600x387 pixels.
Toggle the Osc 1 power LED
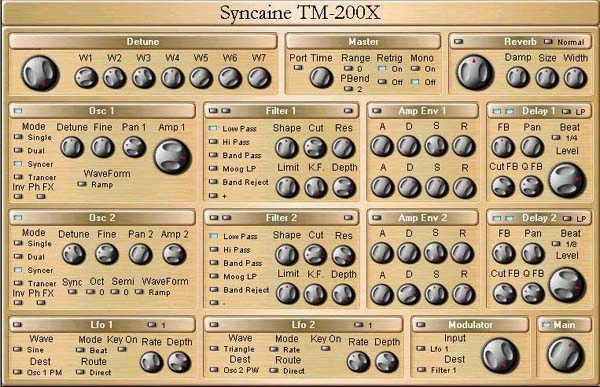pyautogui.click(x=18, y=111)
